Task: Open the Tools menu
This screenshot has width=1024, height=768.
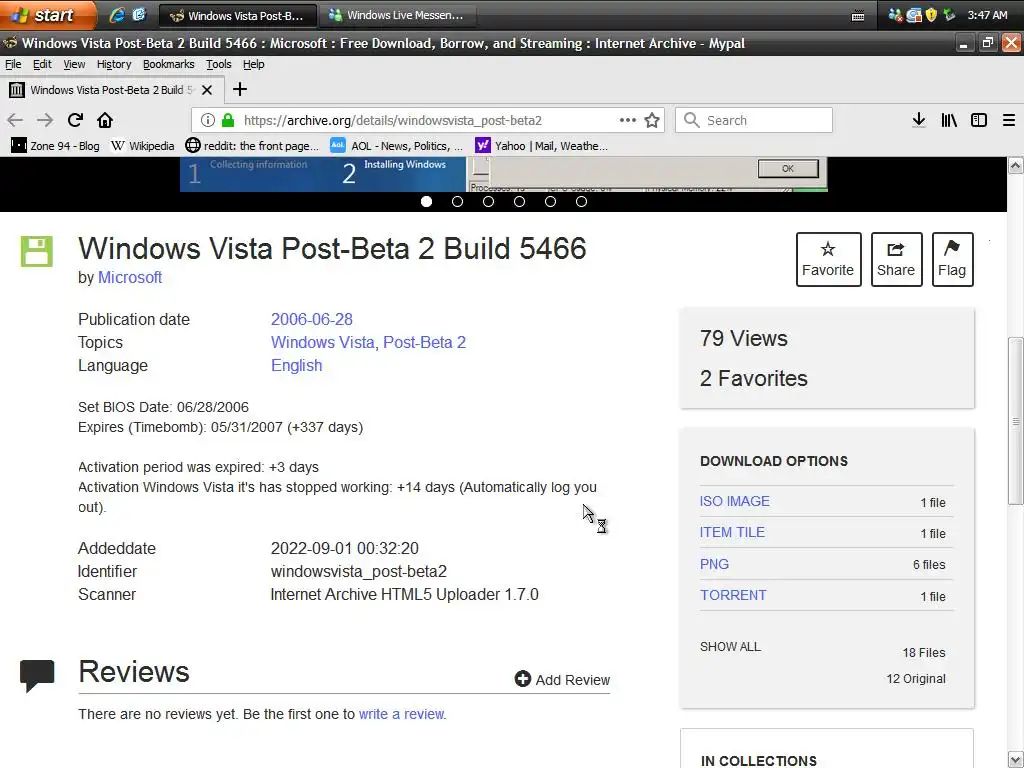Action: (x=219, y=64)
